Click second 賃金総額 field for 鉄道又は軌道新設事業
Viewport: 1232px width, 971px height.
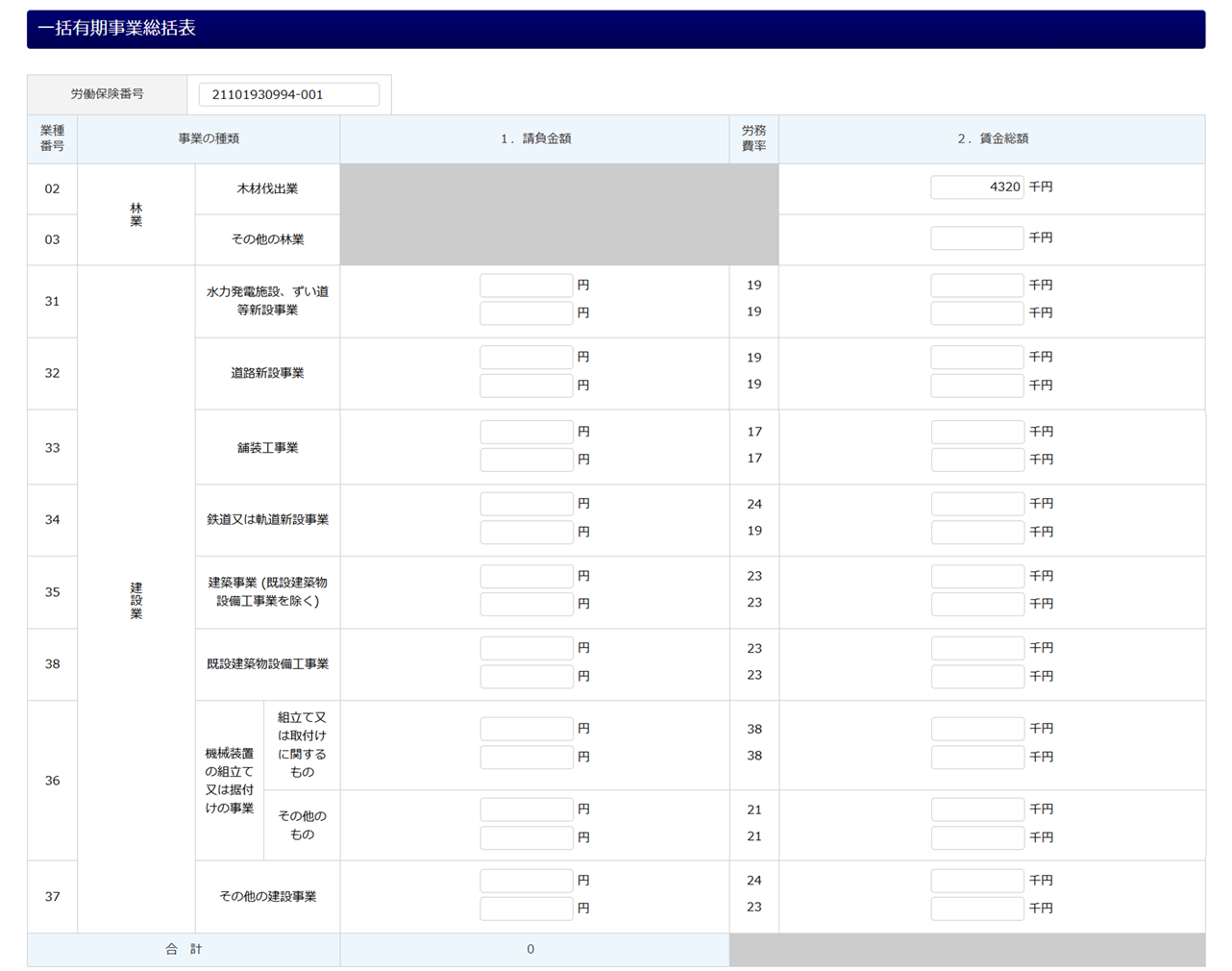(x=976, y=532)
